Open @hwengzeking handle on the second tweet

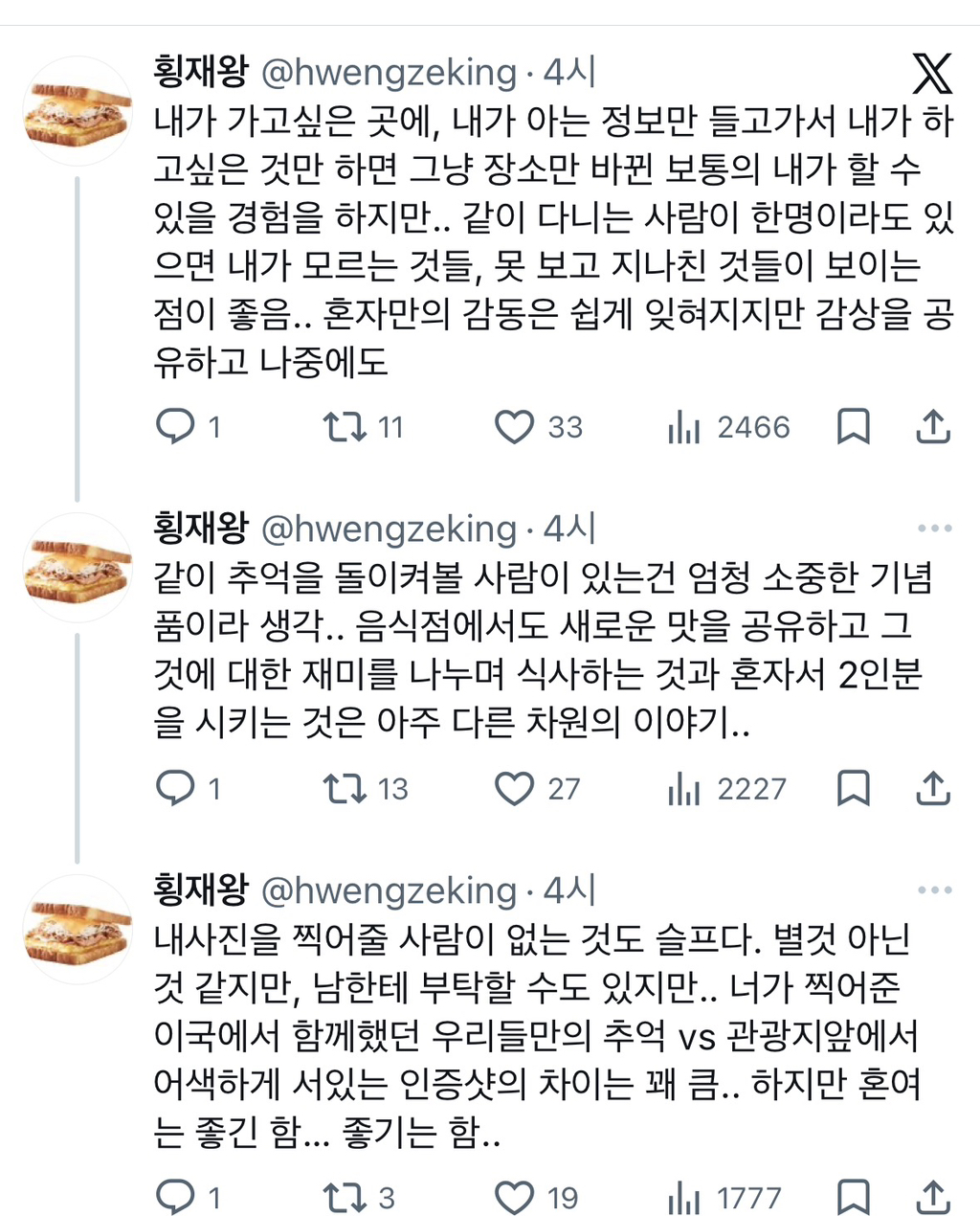[389, 529]
